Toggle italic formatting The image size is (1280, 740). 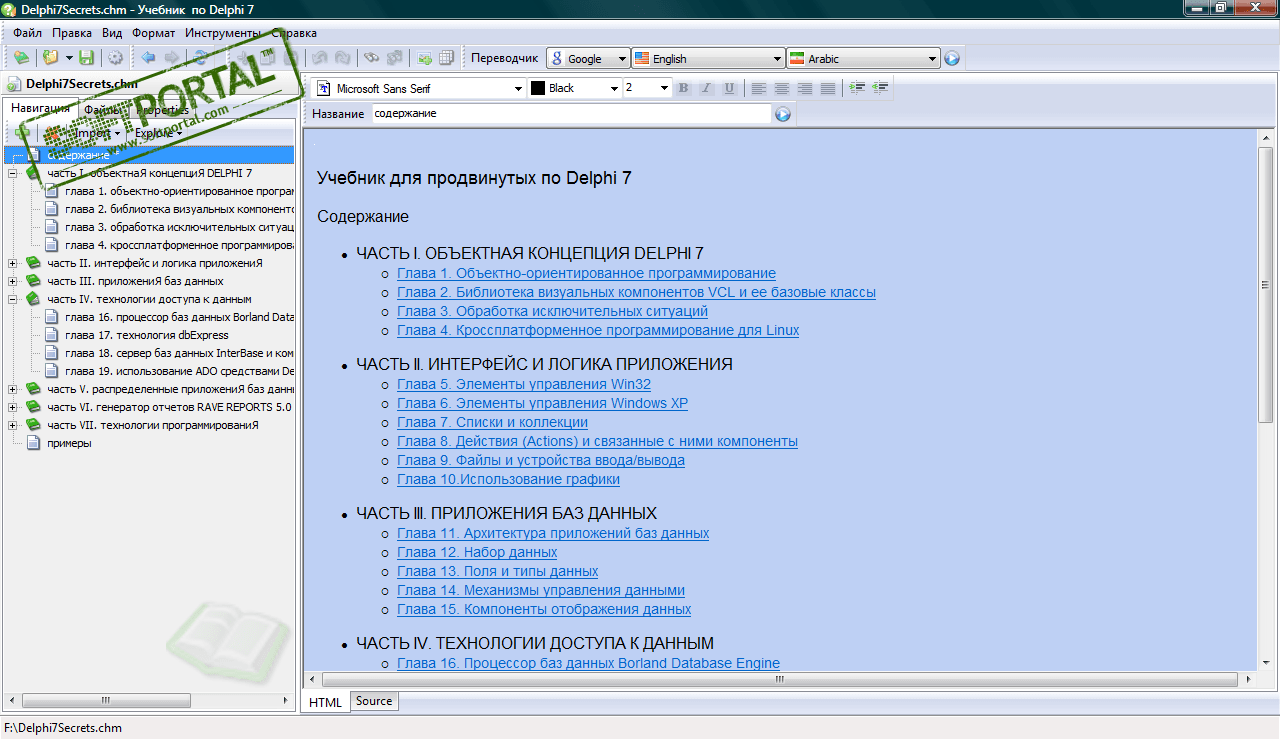[x=706, y=88]
